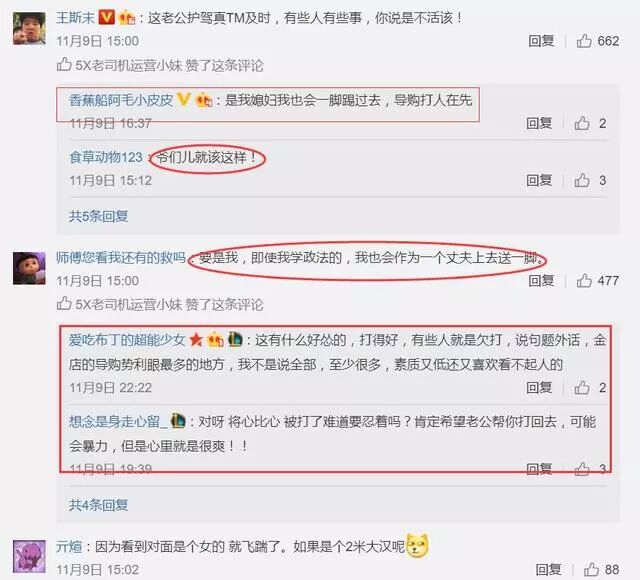Like 亓煊's comment with 88 likes

[x=591, y=569]
